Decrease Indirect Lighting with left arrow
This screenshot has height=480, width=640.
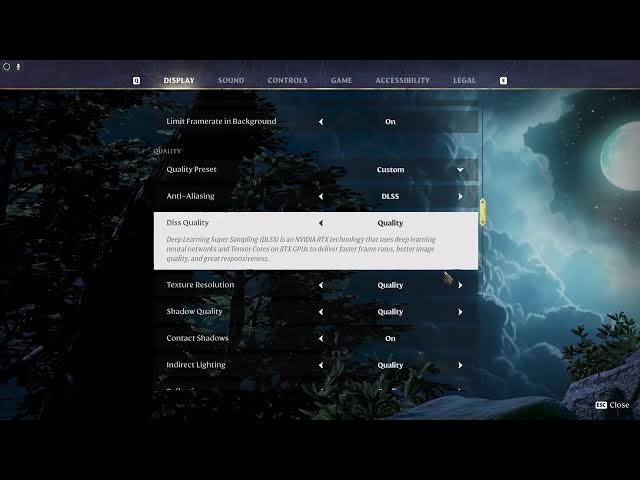(x=321, y=365)
